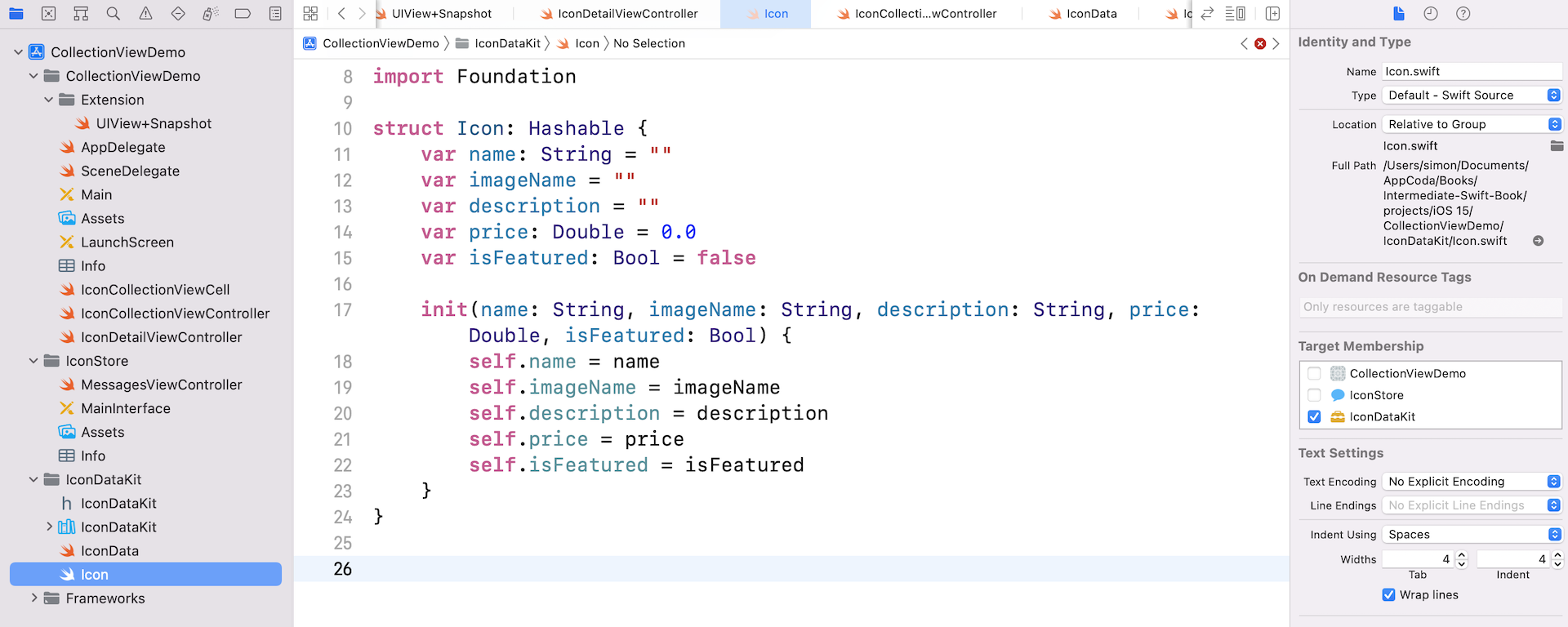Screen dimensions: 1568x627
Task: Click the red error indicator in jump bar
Action: (1260, 44)
